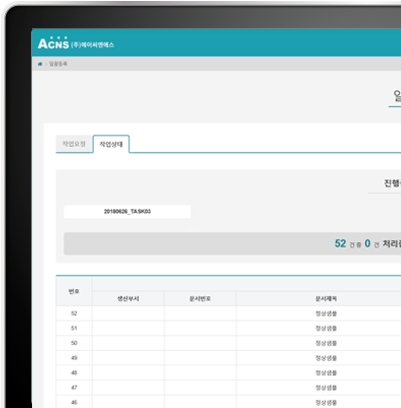Click the ACNS logo in the header
Viewport: 401px width, 408px height.
pyautogui.click(x=53, y=43)
